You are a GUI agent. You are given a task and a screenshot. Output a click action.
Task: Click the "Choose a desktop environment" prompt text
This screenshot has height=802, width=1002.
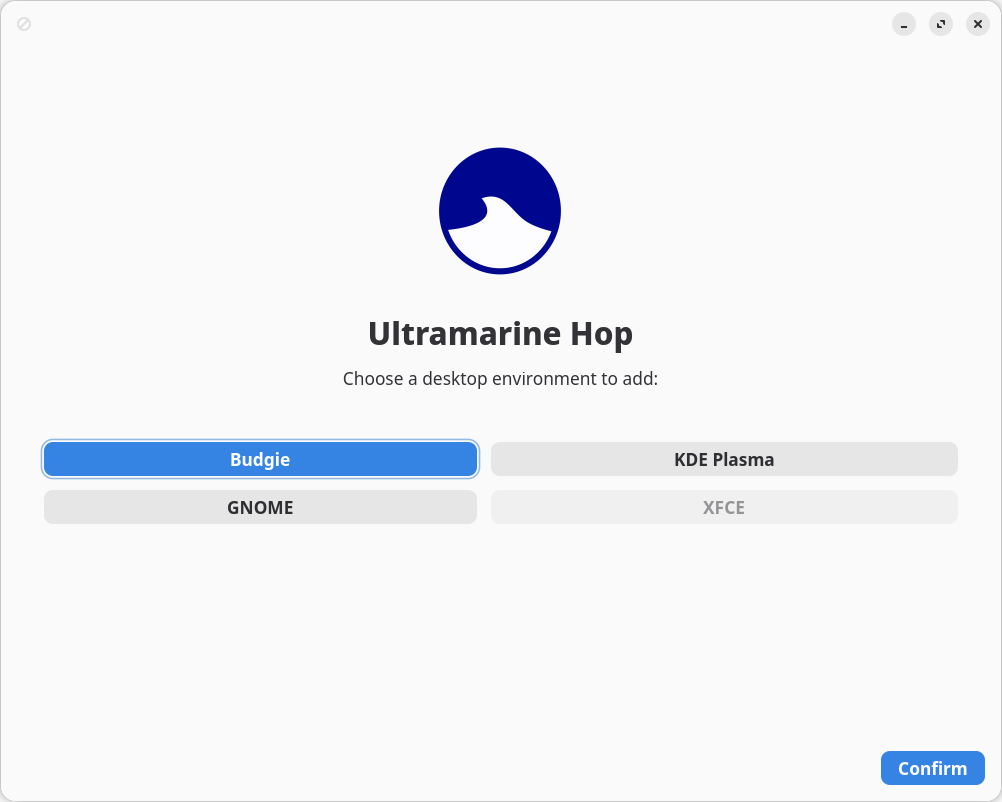pos(500,379)
